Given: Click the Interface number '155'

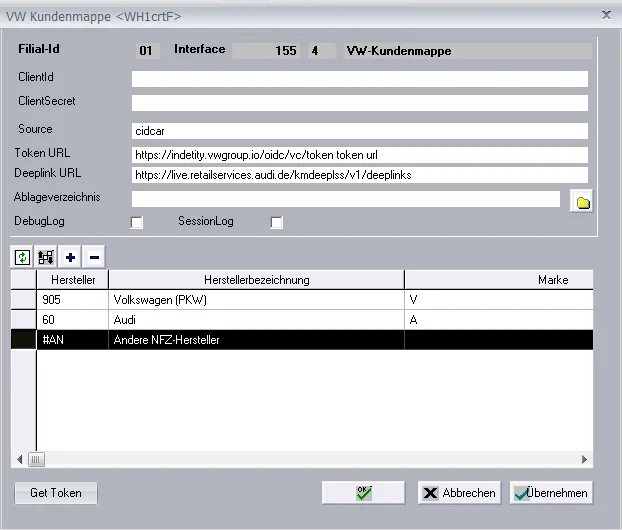Looking at the screenshot, I should [266, 51].
